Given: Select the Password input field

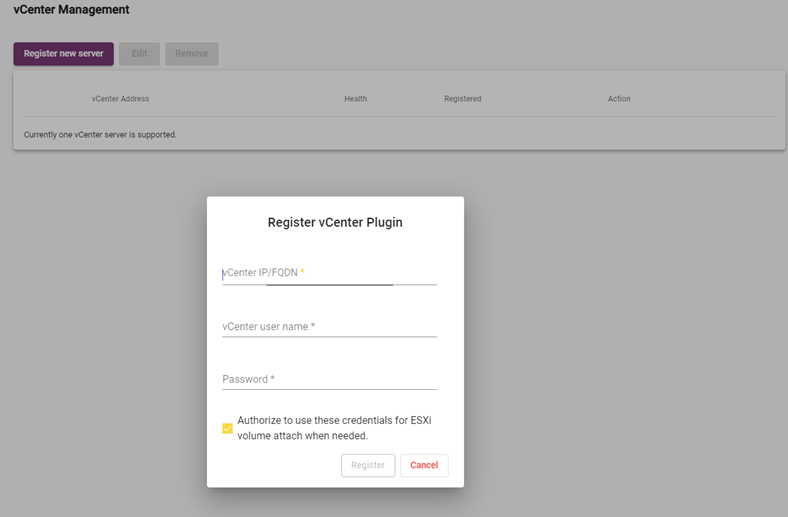Looking at the screenshot, I should pos(329,379).
